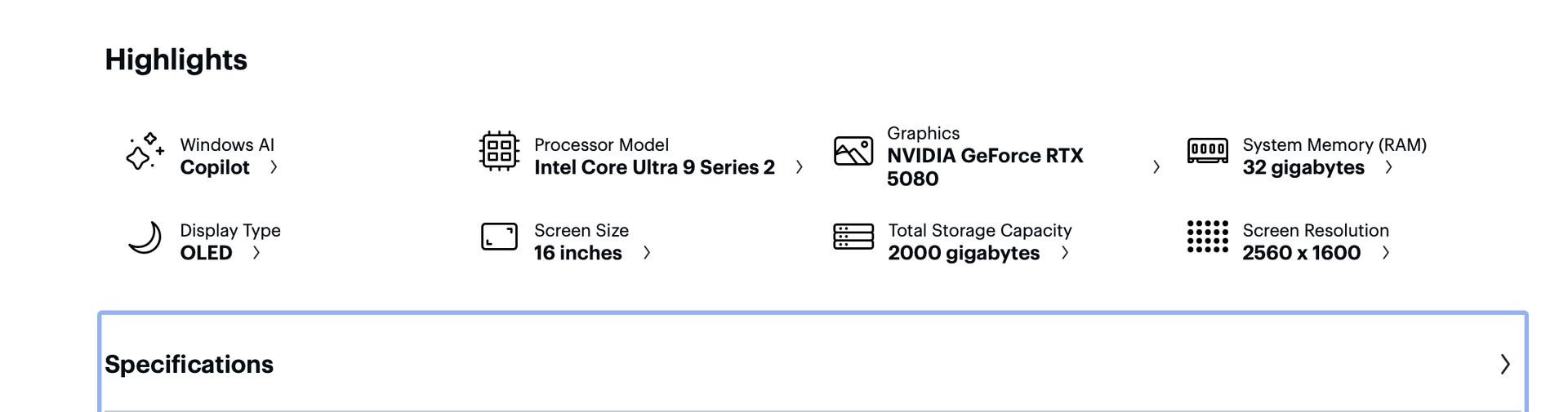This screenshot has height=412, width=1568.
Task: Click the Screen Size rectangle icon
Action: pyautogui.click(x=499, y=237)
